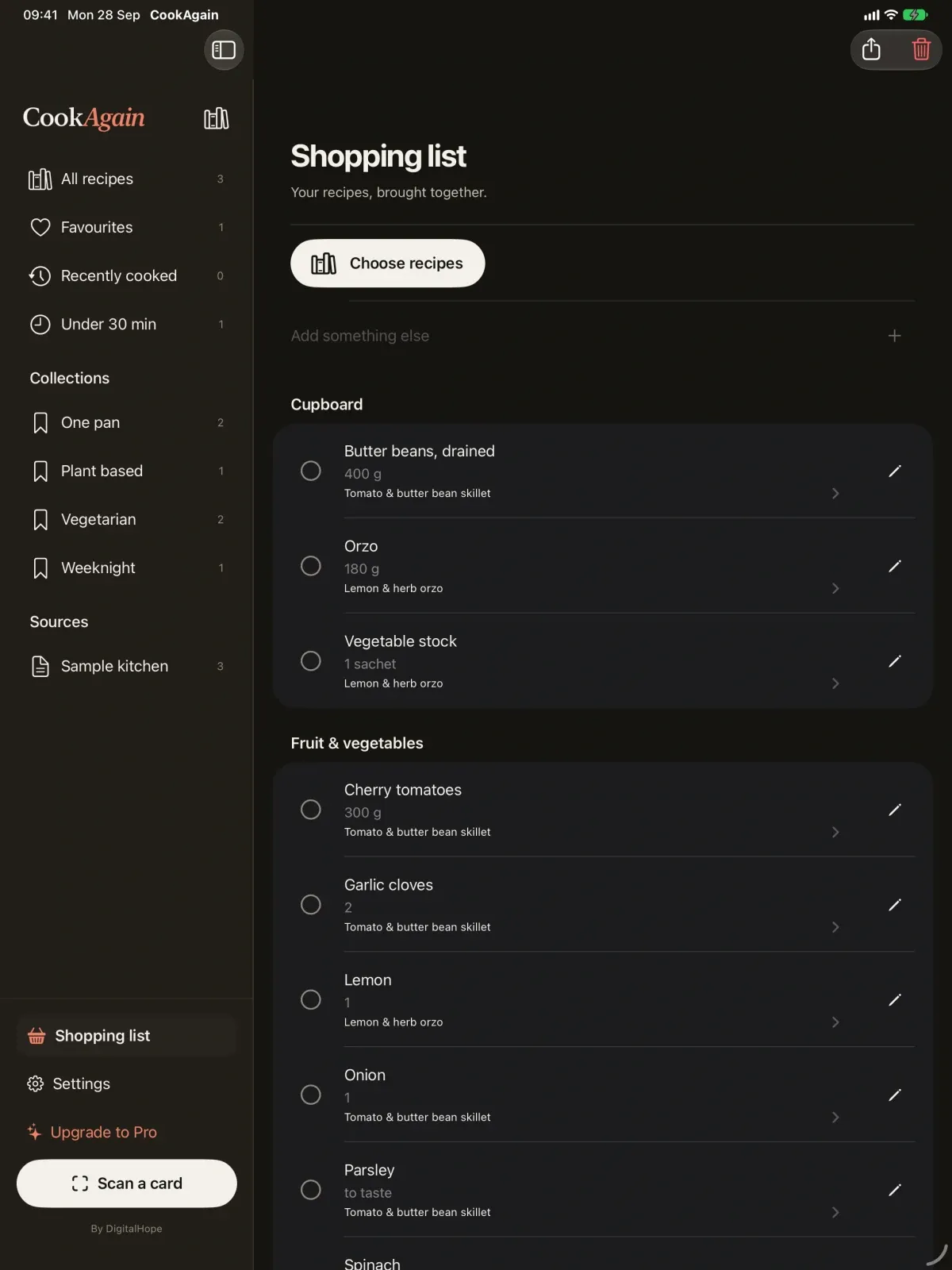The width and height of the screenshot is (952, 1270).
Task: Open Vegetarian collection
Action: pos(127,520)
